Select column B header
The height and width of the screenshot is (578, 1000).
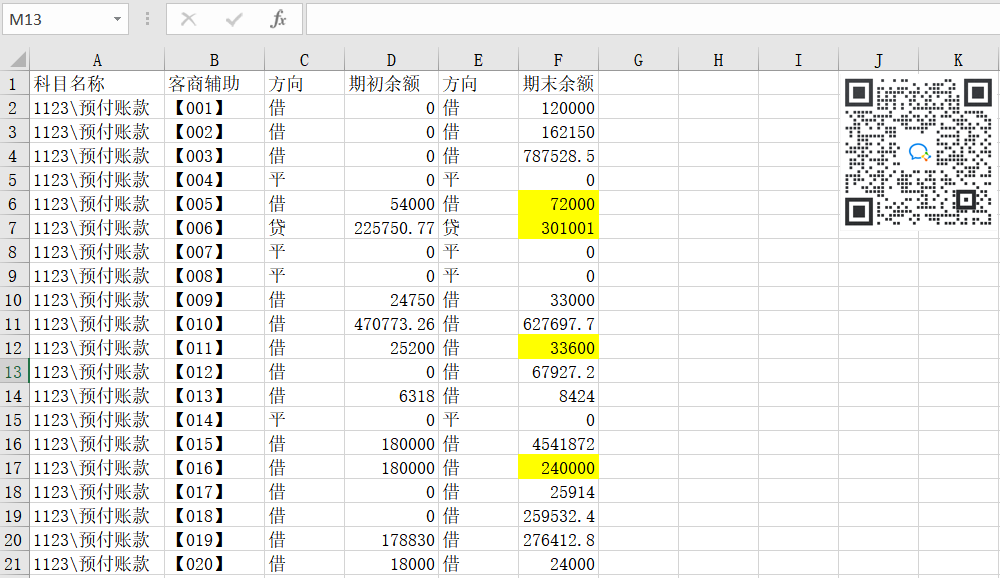coord(214,60)
